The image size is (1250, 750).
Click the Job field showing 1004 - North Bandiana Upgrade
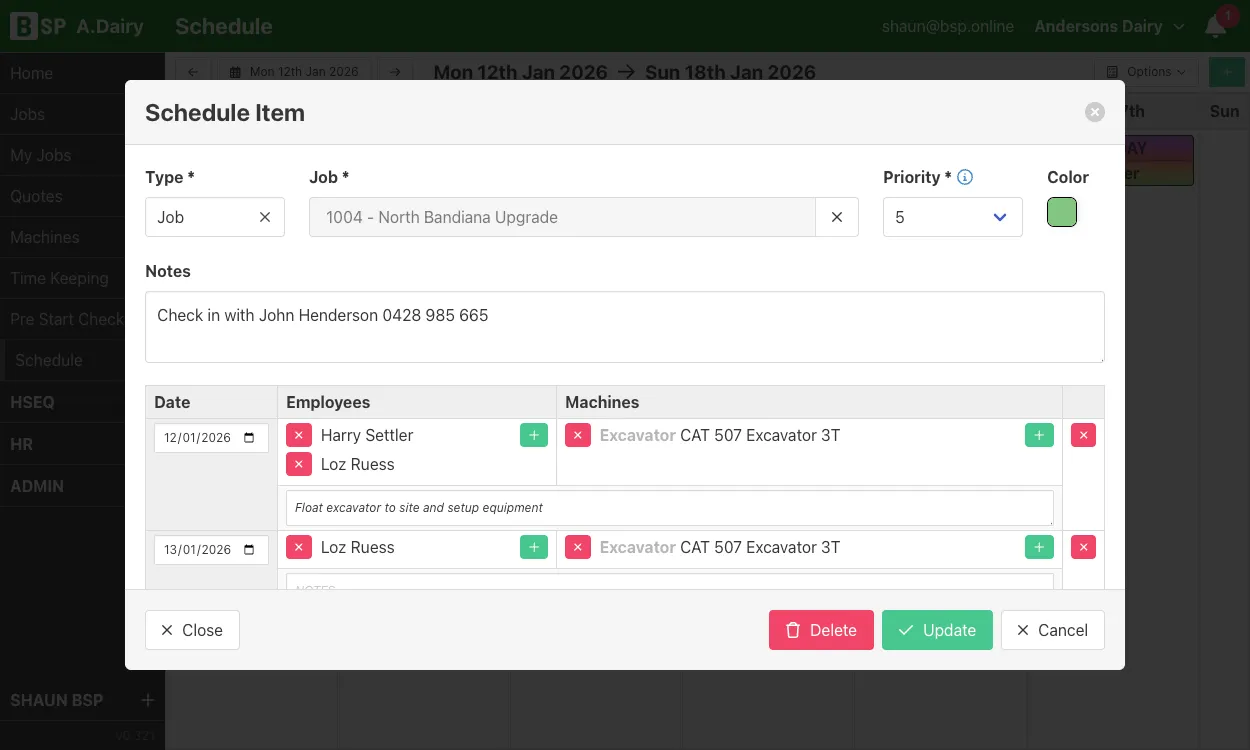pyautogui.click(x=562, y=217)
